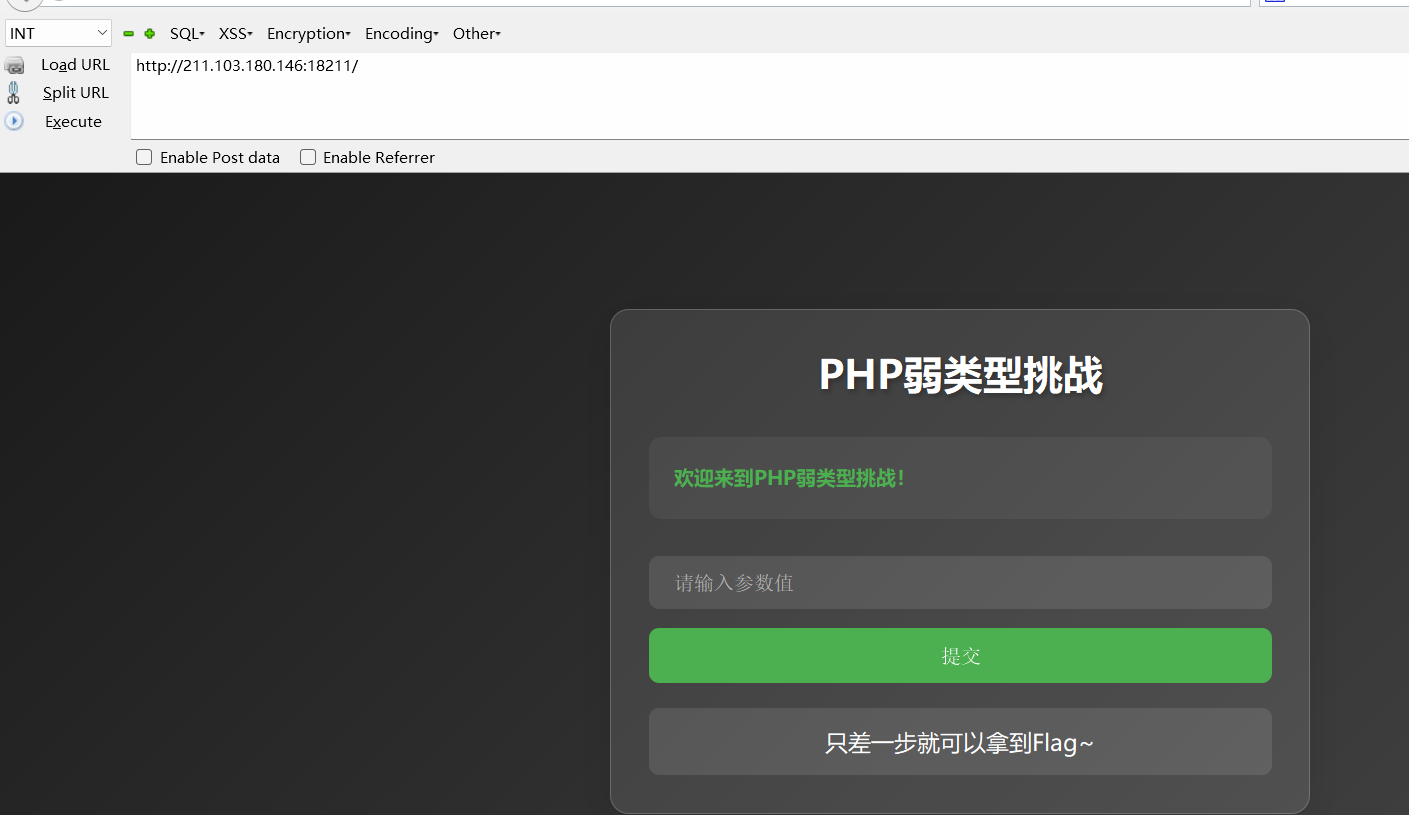Click the Execute play icon
The width and height of the screenshot is (1409, 815).
tap(14, 121)
